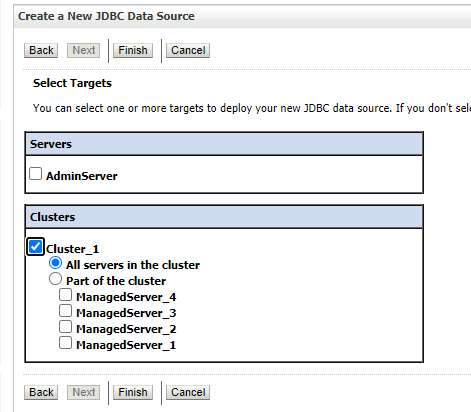Click the bottom Next button
The height and width of the screenshot is (412, 471).
pos(84,392)
